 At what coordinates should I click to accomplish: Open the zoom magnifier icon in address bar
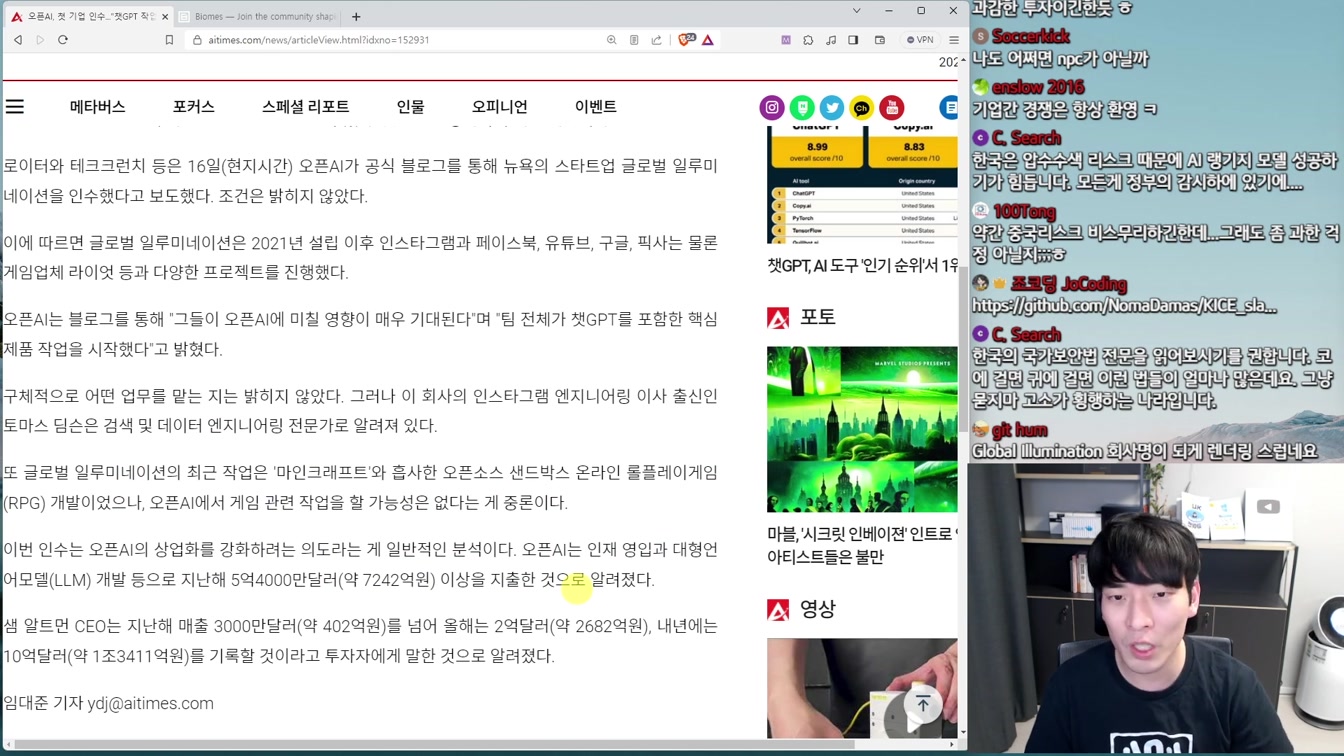click(x=612, y=40)
